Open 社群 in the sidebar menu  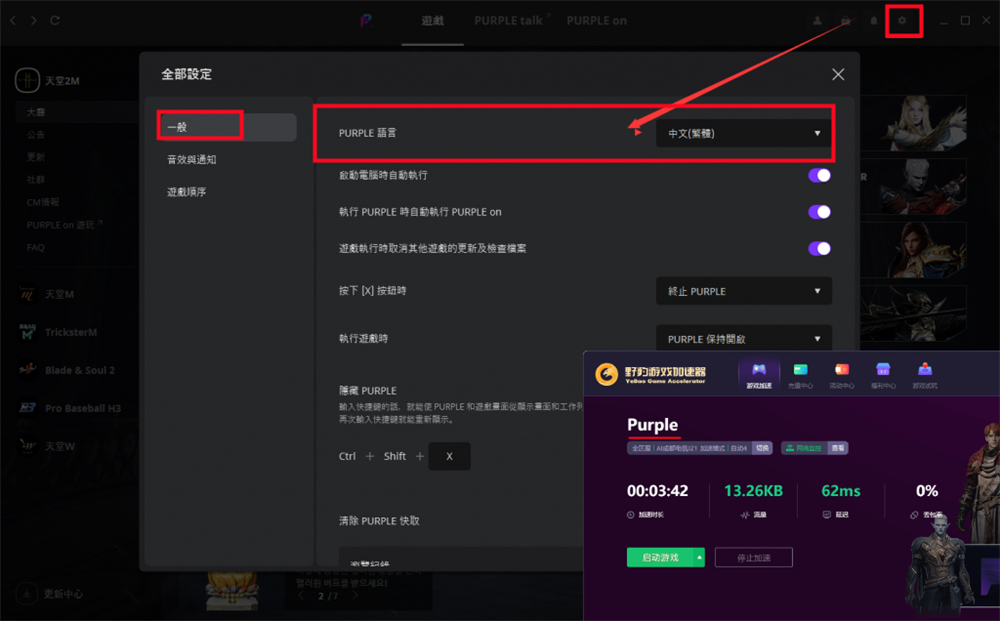click(36, 180)
